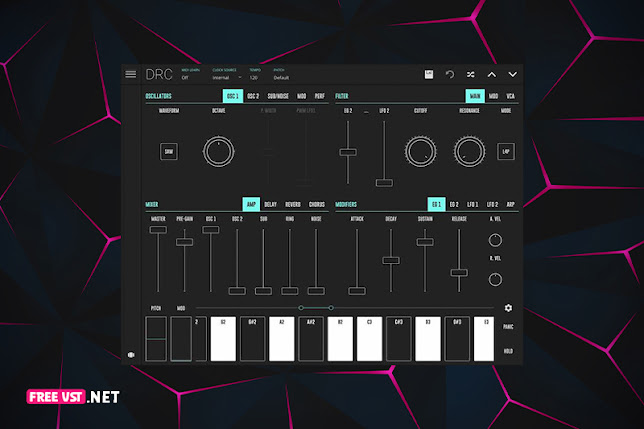Click the filter LFO 2 slider handle
Viewport: 644px width, 429px height.
pos(384,183)
